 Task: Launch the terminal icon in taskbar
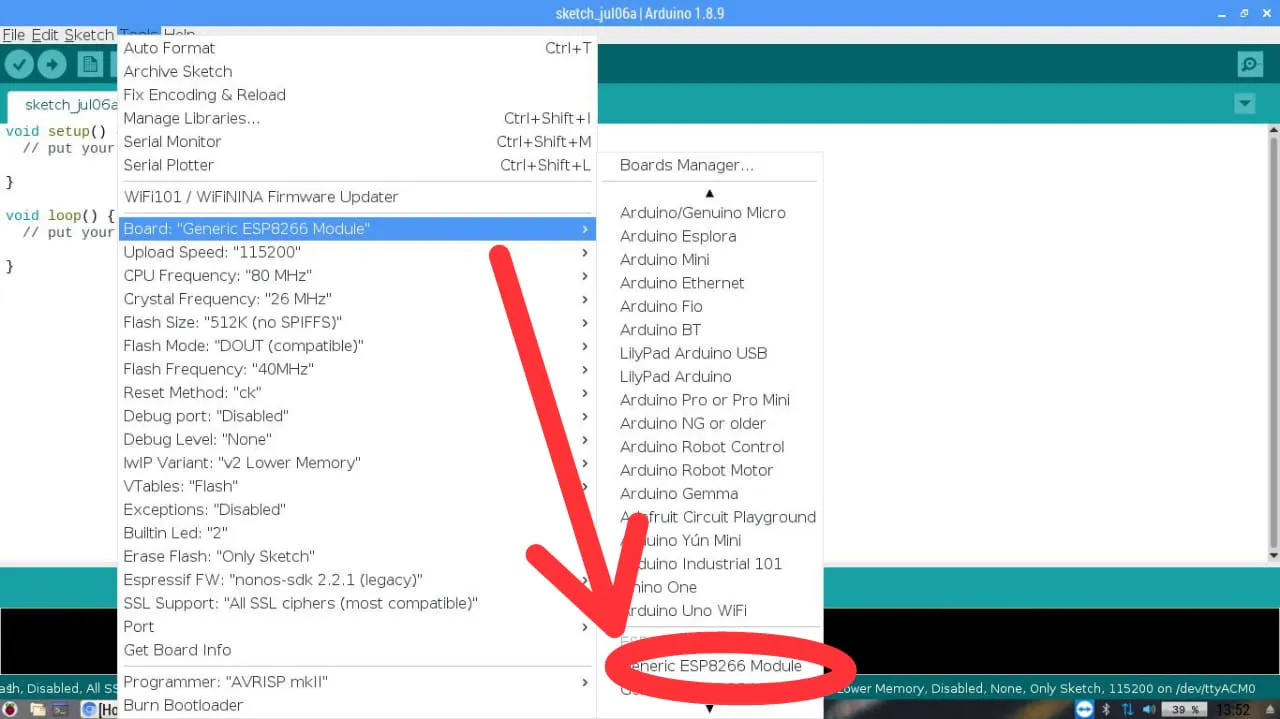pyautogui.click(x=61, y=709)
